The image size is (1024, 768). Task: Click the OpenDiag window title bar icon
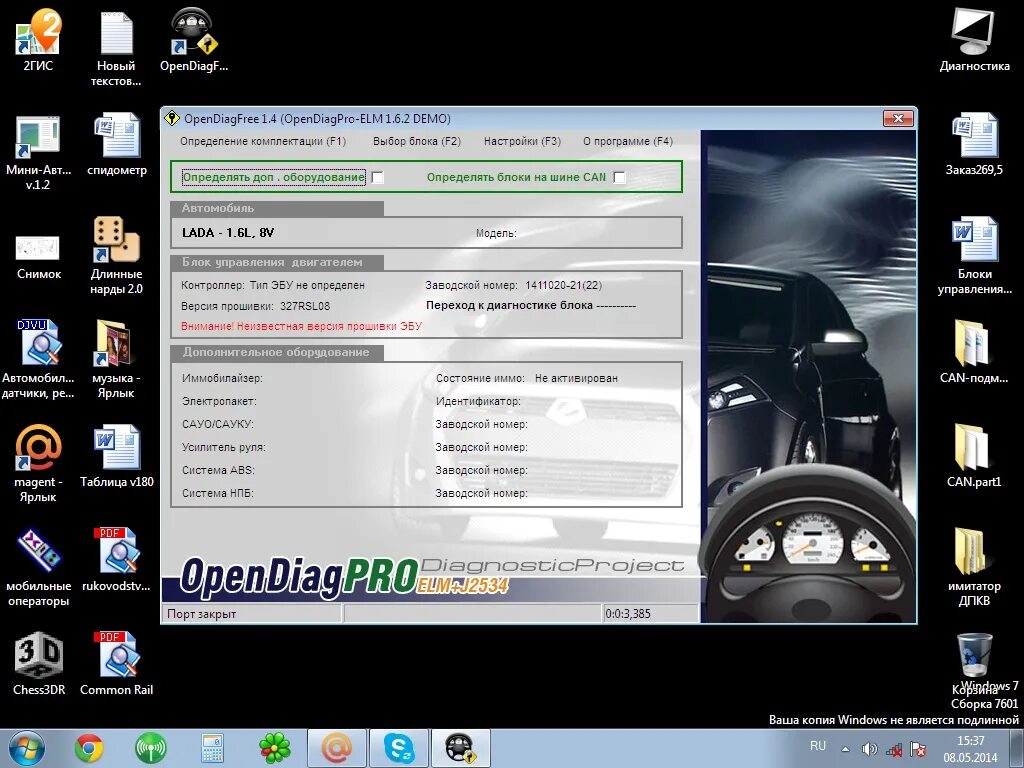pos(172,118)
